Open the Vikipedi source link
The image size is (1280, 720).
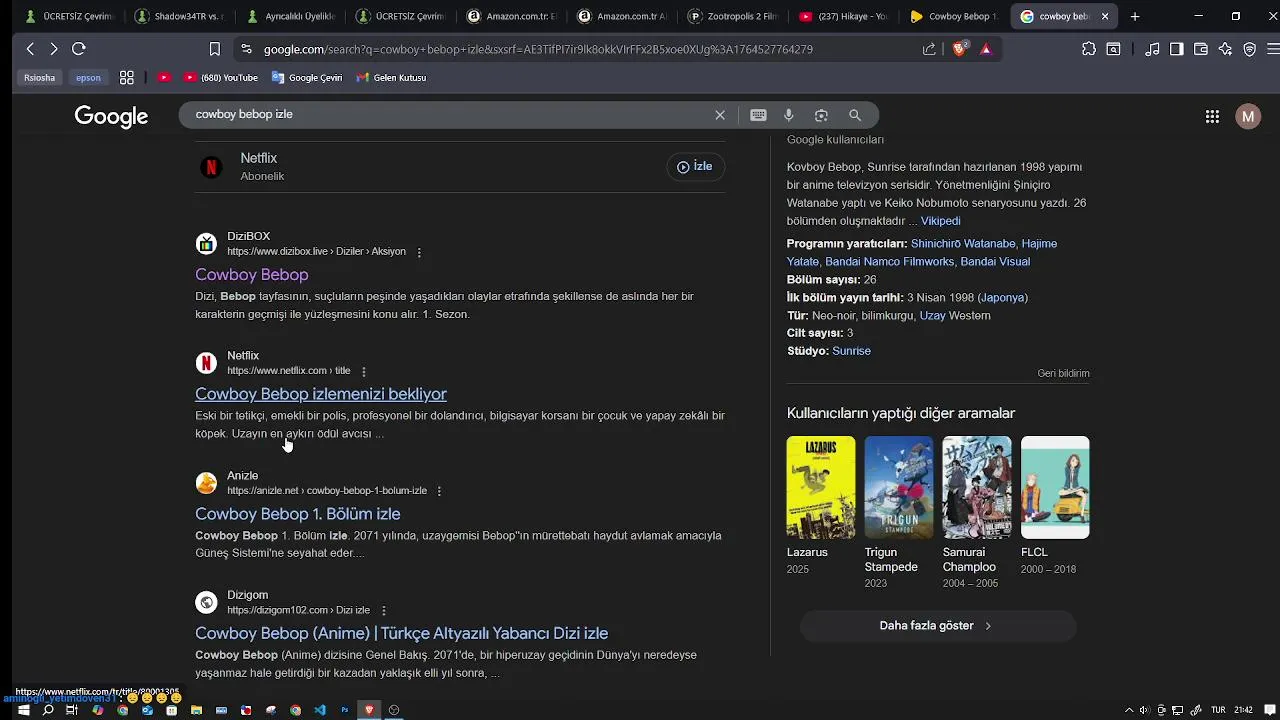click(x=940, y=221)
